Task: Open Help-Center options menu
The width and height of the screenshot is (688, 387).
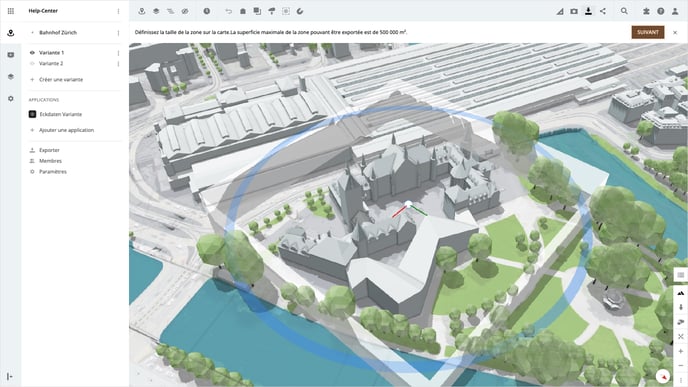Action: pos(118,11)
